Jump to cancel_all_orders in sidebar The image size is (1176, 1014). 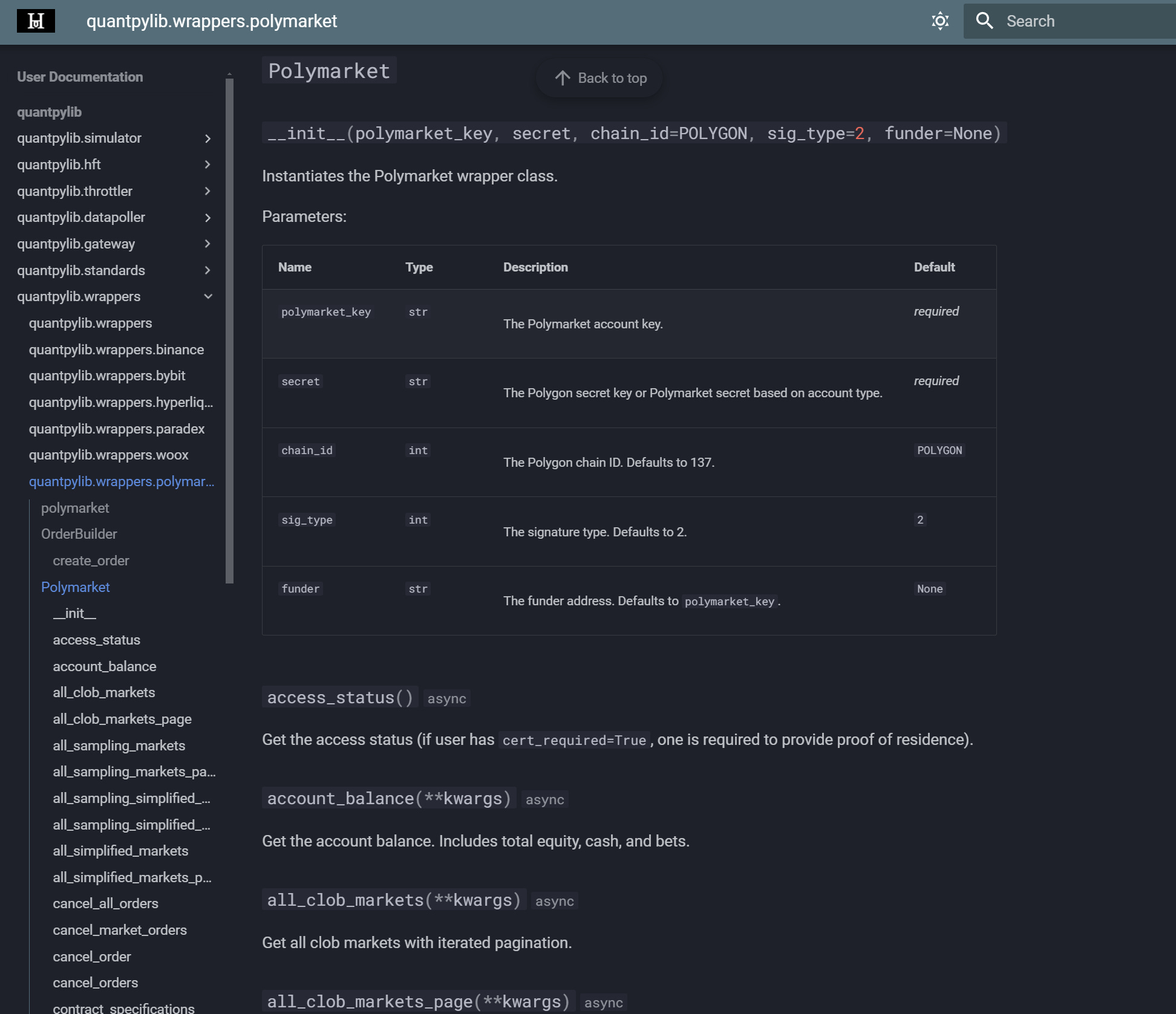coord(105,903)
